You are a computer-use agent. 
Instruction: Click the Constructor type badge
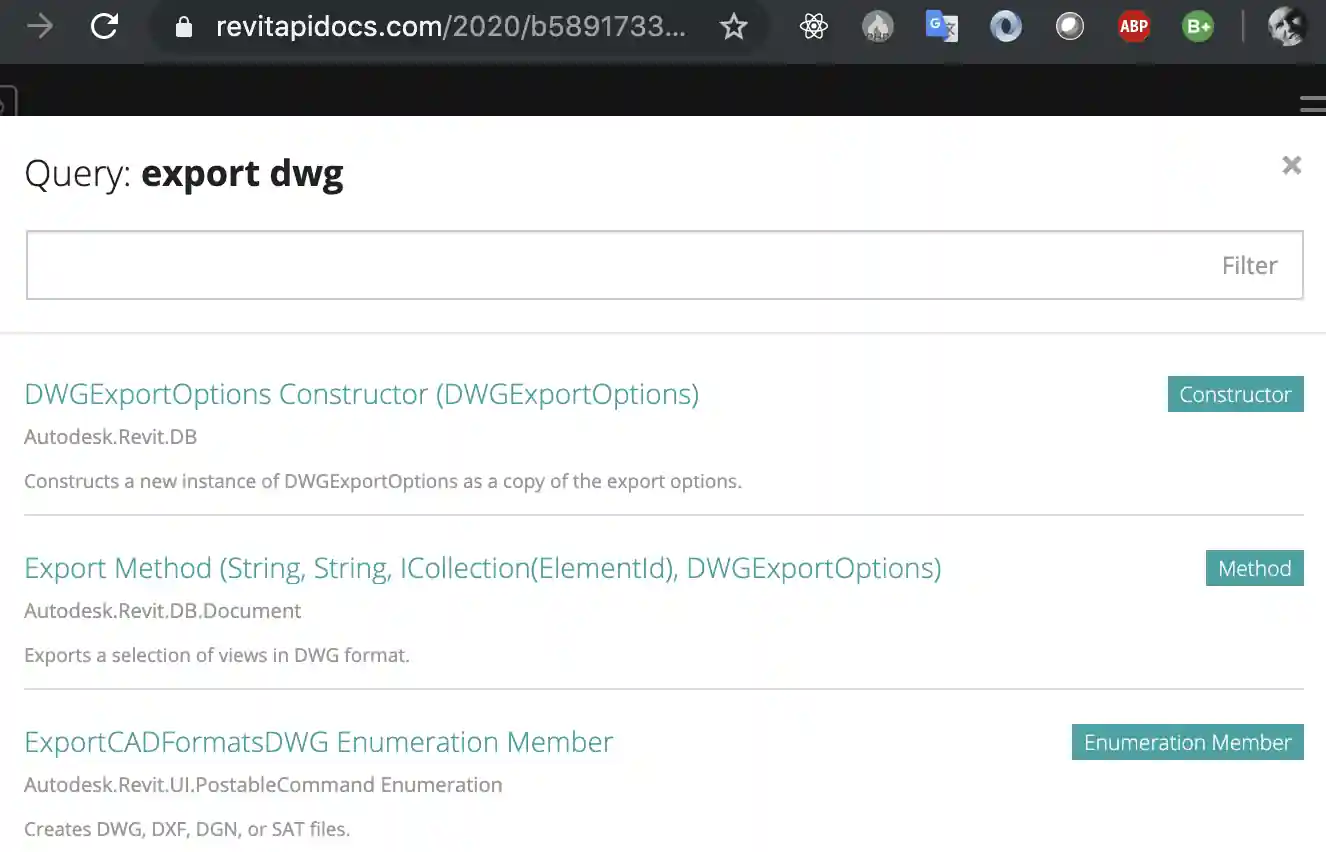pos(1235,394)
